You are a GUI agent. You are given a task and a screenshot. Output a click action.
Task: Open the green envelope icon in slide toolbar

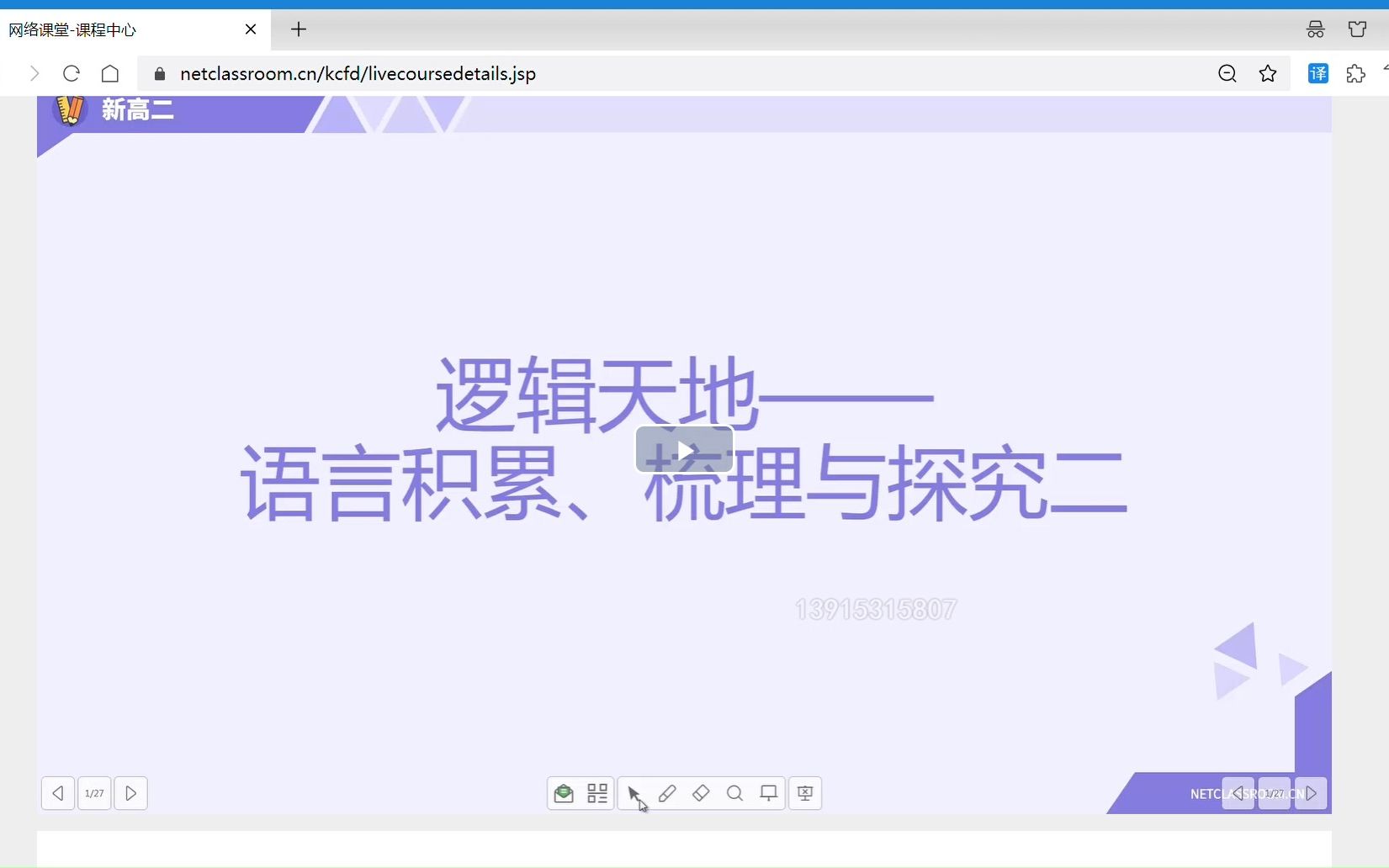pyautogui.click(x=564, y=793)
